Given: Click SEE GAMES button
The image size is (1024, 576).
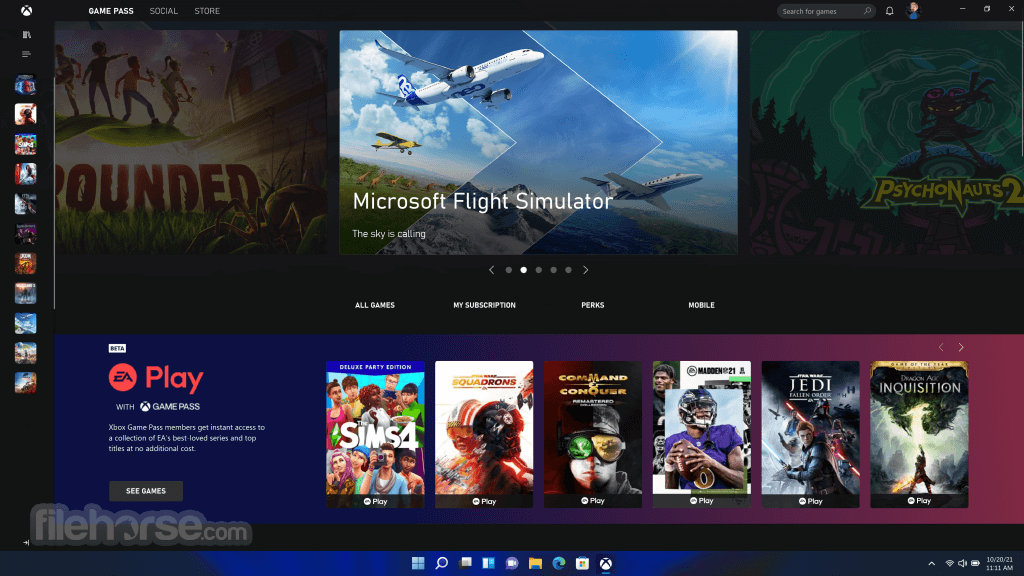Looking at the screenshot, I should [x=146, y=491].
